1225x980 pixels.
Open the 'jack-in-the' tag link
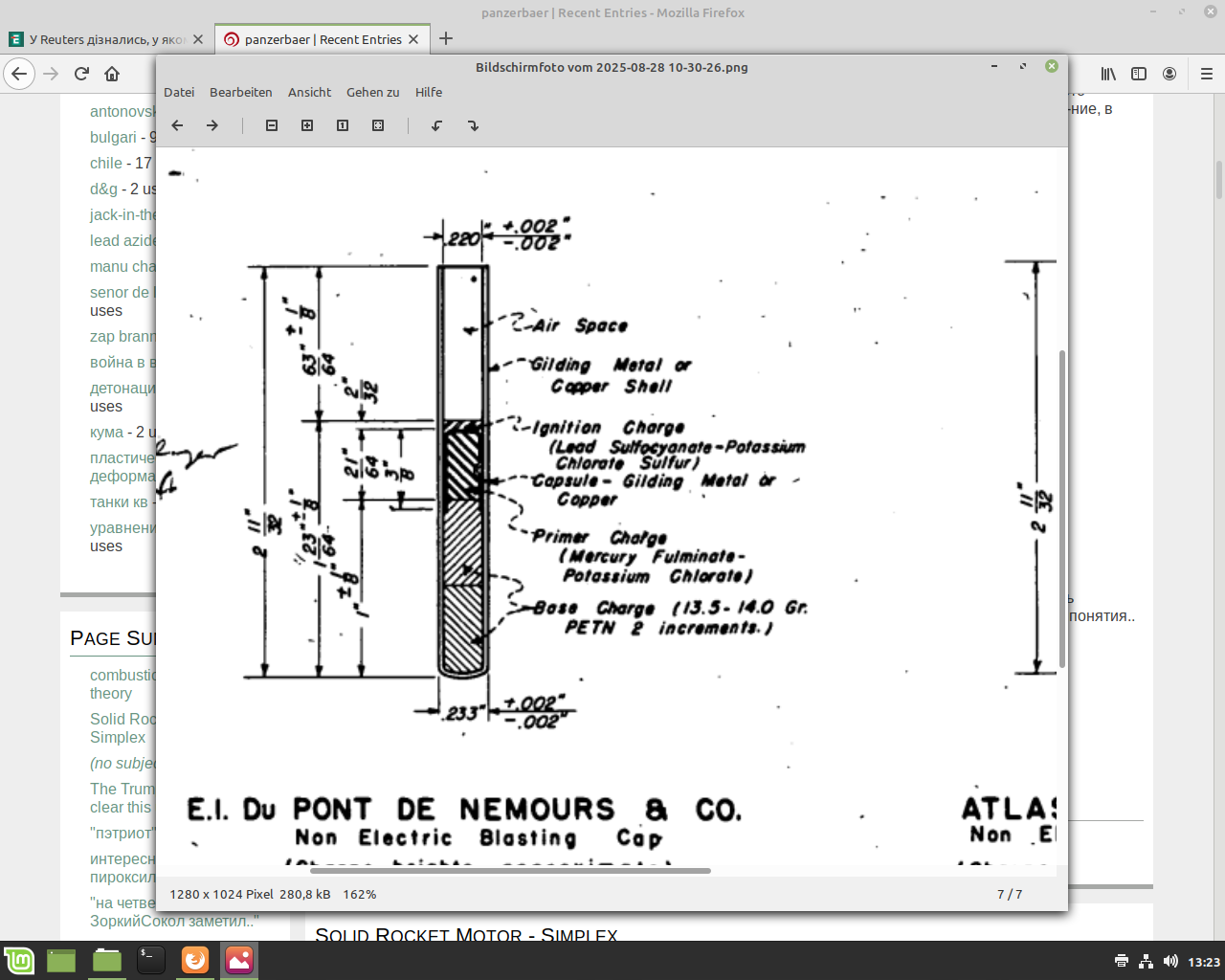coord(122,214)
